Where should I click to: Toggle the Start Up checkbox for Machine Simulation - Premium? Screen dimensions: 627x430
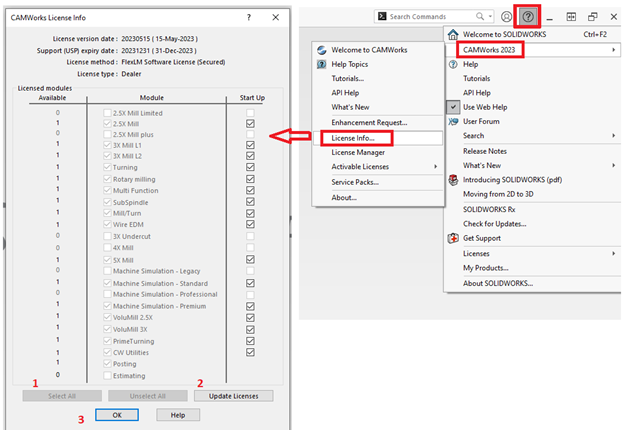pyautogui.click(x=250, y=306)
